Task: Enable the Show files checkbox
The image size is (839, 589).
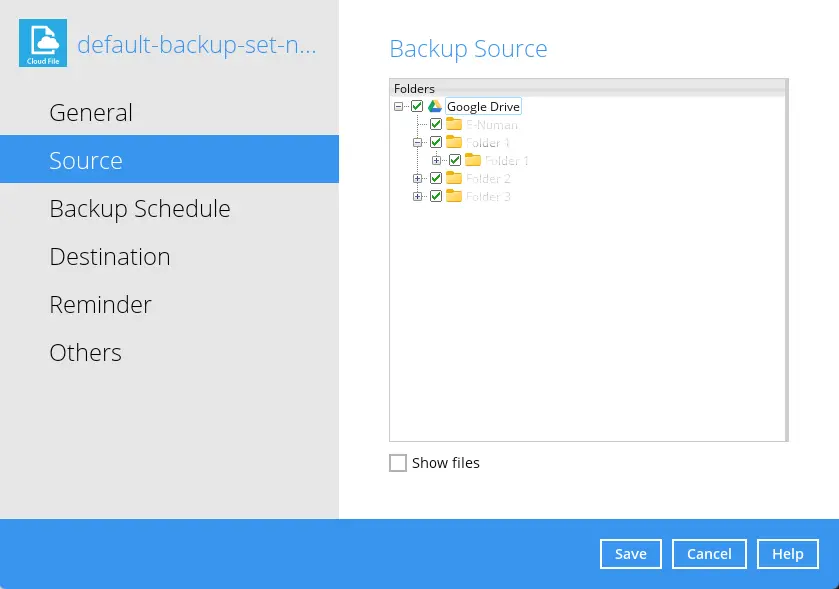Action: (398, 463)
